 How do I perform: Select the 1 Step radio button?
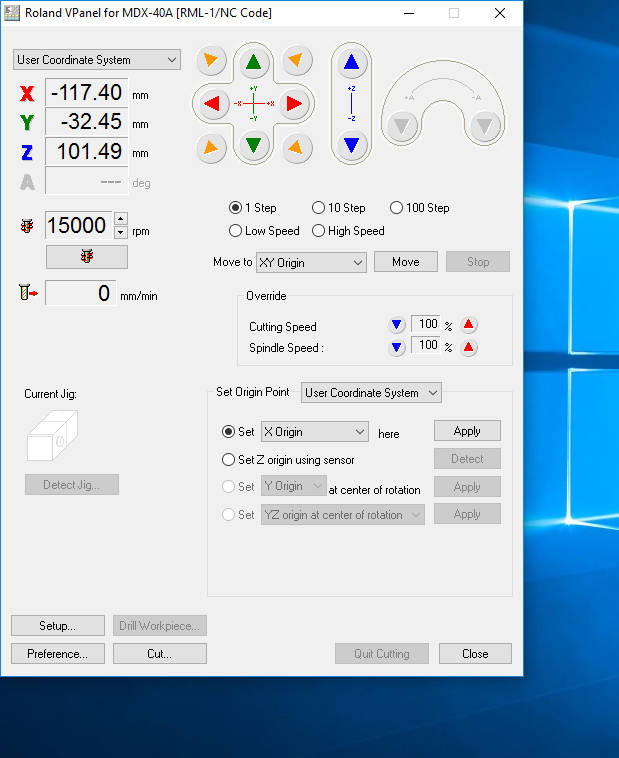coord(236,208)
